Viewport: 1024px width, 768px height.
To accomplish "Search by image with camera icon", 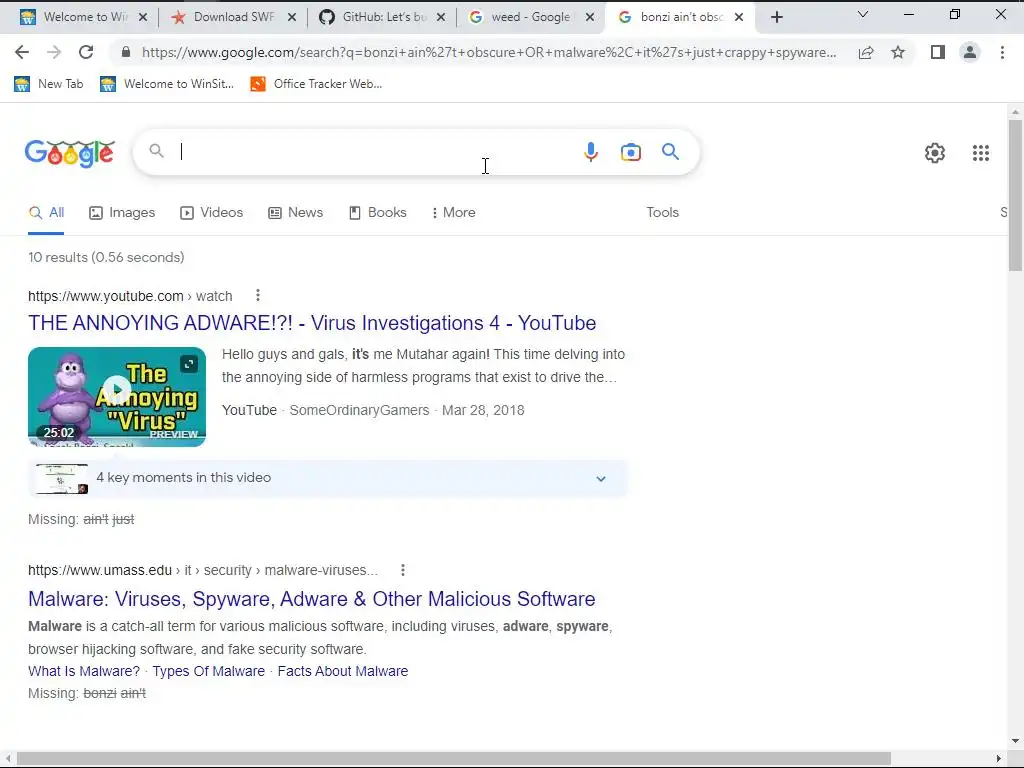I will (630, 152).
